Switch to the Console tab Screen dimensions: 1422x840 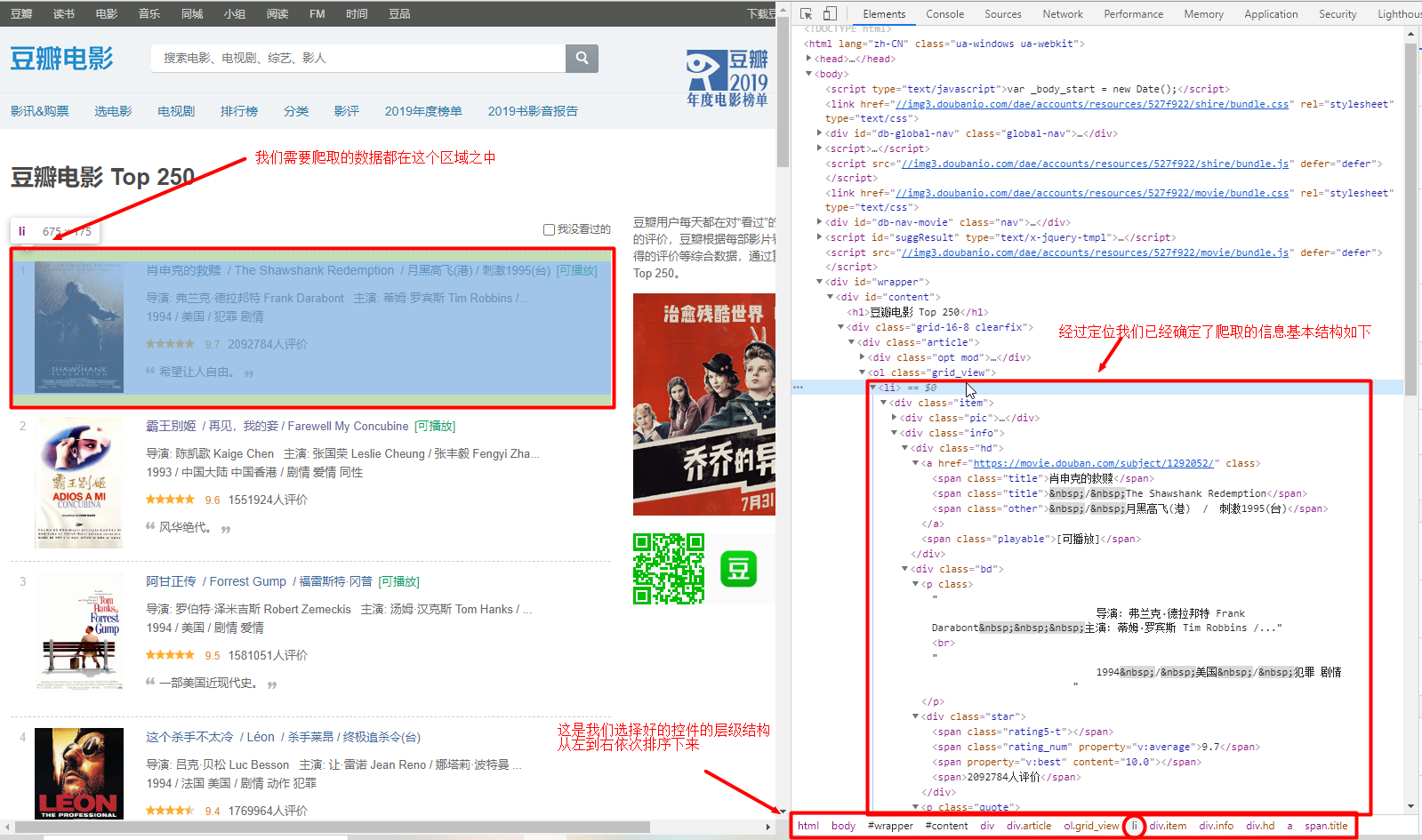tap(944, 14)
